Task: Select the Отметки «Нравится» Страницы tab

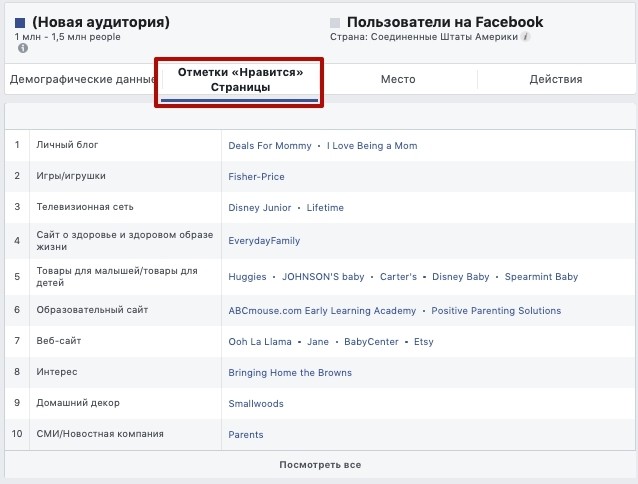Action: point(240,80)
